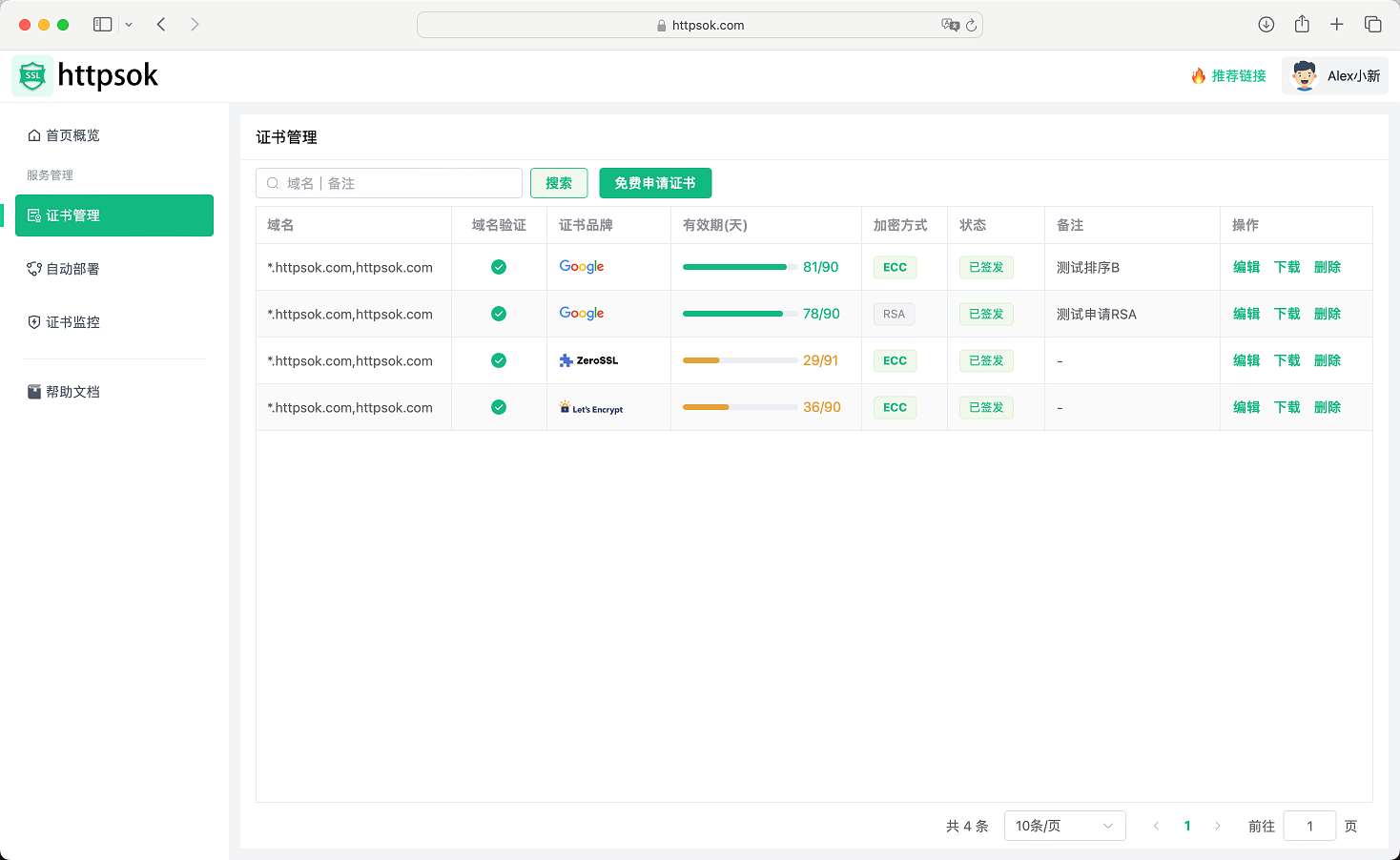Viewport: 1400px width, 860px height.
Task: Click the httpsok SSL shield logo
Action: click(x=32, y=75)
